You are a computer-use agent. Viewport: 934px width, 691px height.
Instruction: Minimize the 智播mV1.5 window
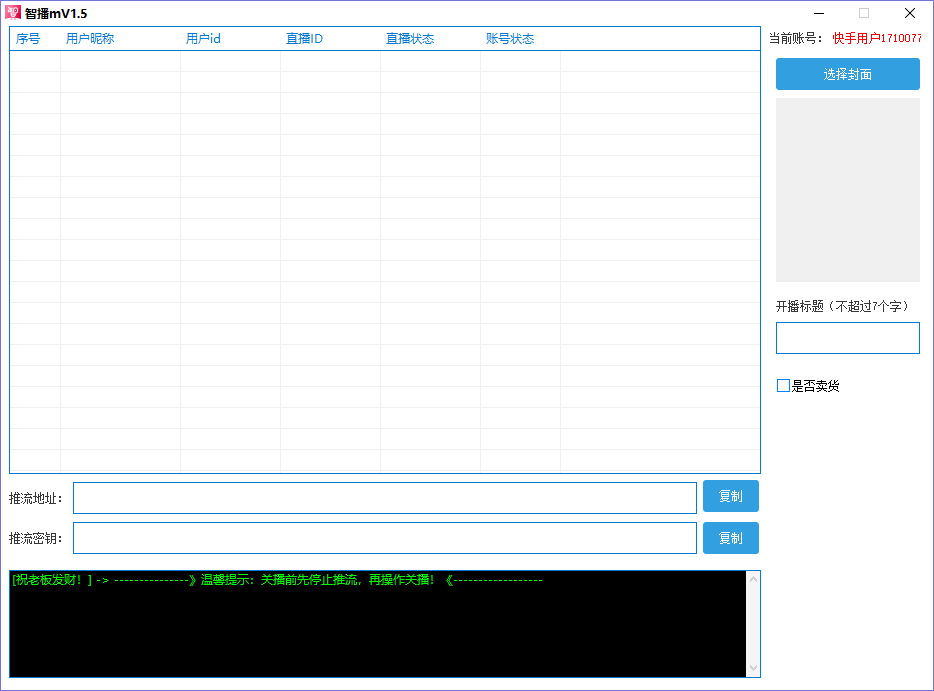coord(819,13)
